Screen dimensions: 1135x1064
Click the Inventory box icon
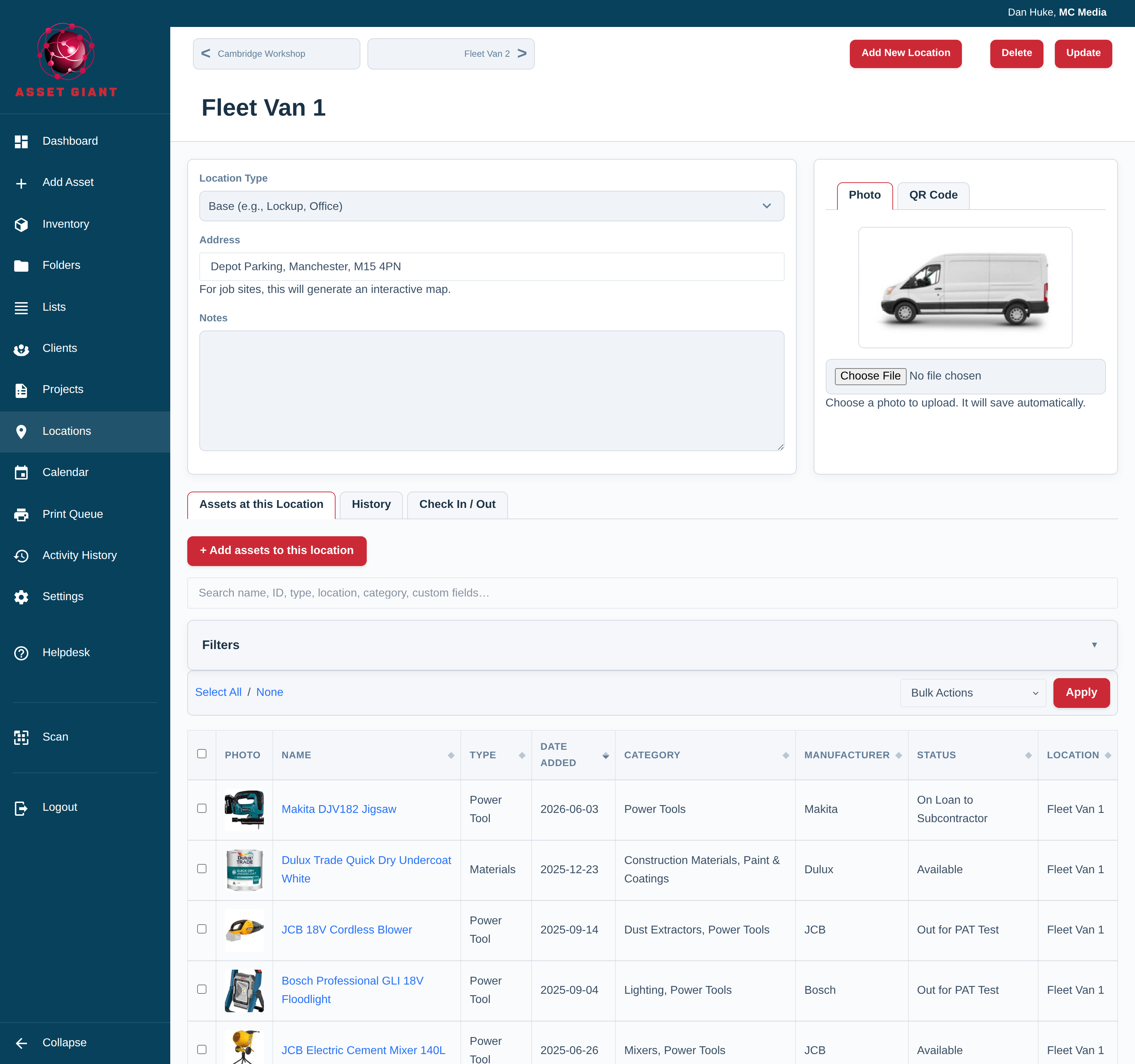click(21, 225)
